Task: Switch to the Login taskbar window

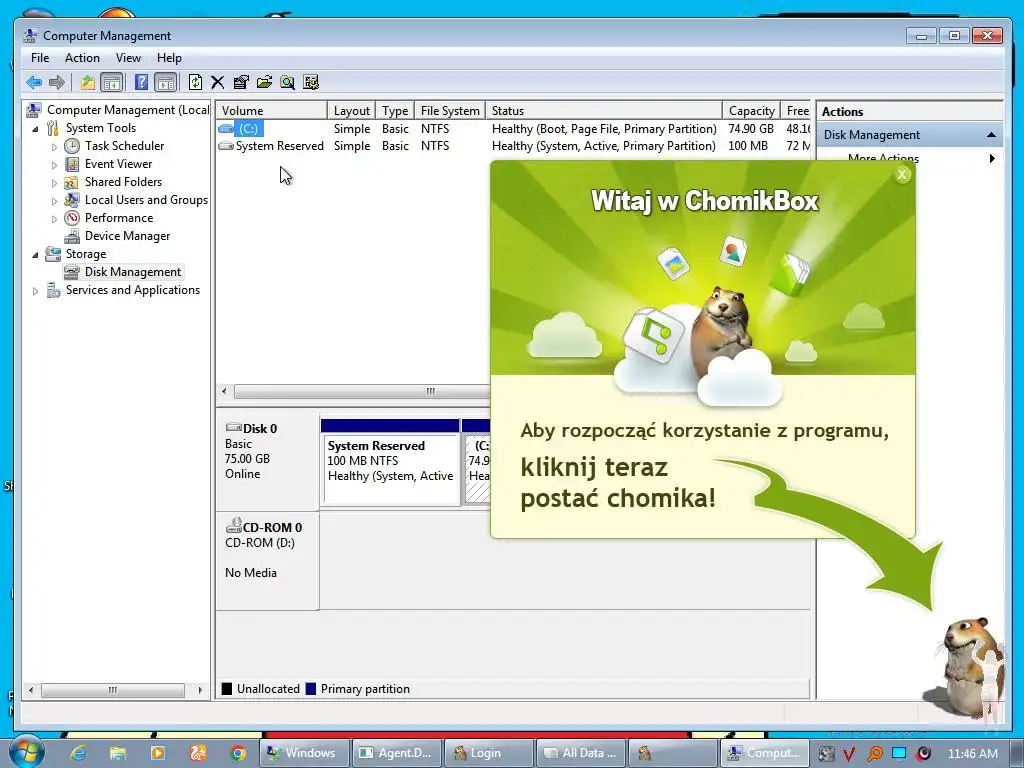Action: (488, 753)
